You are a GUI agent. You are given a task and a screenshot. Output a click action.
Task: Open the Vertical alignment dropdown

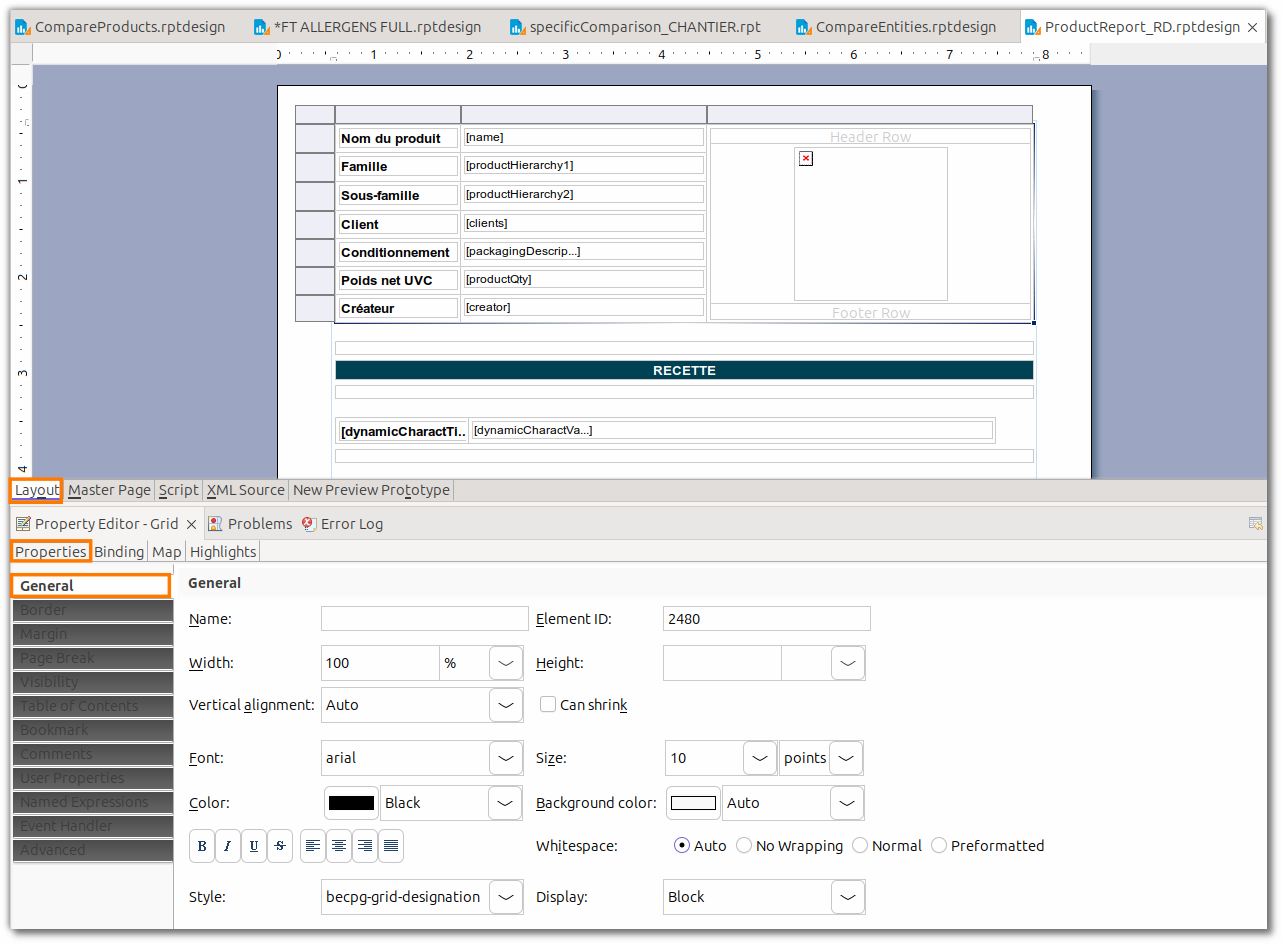[x=506, y=705]
